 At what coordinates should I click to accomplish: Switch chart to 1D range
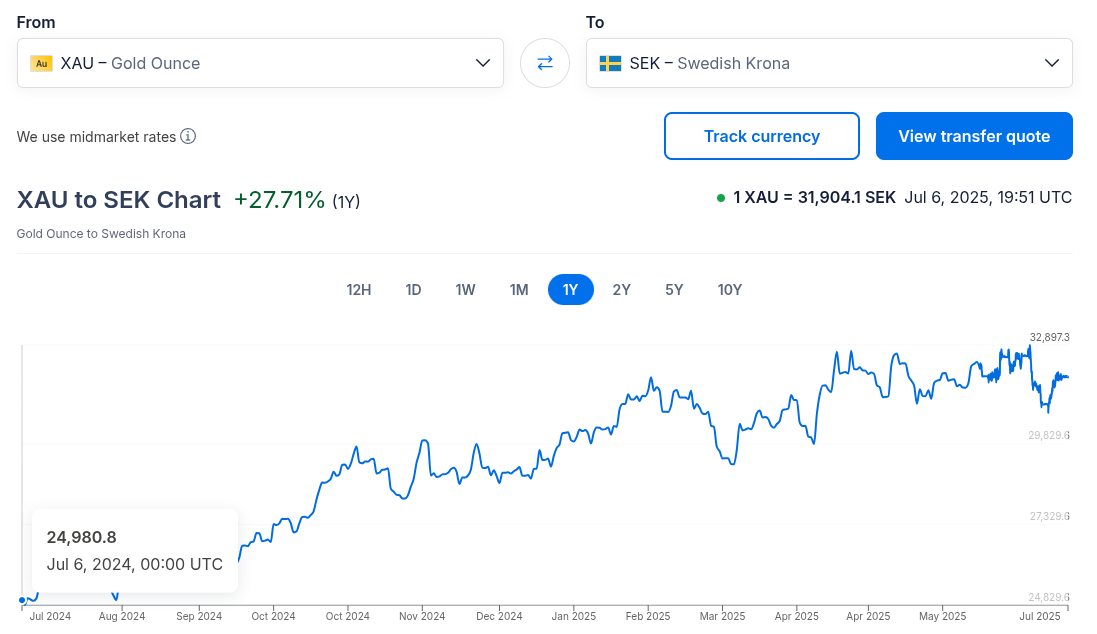413,290
